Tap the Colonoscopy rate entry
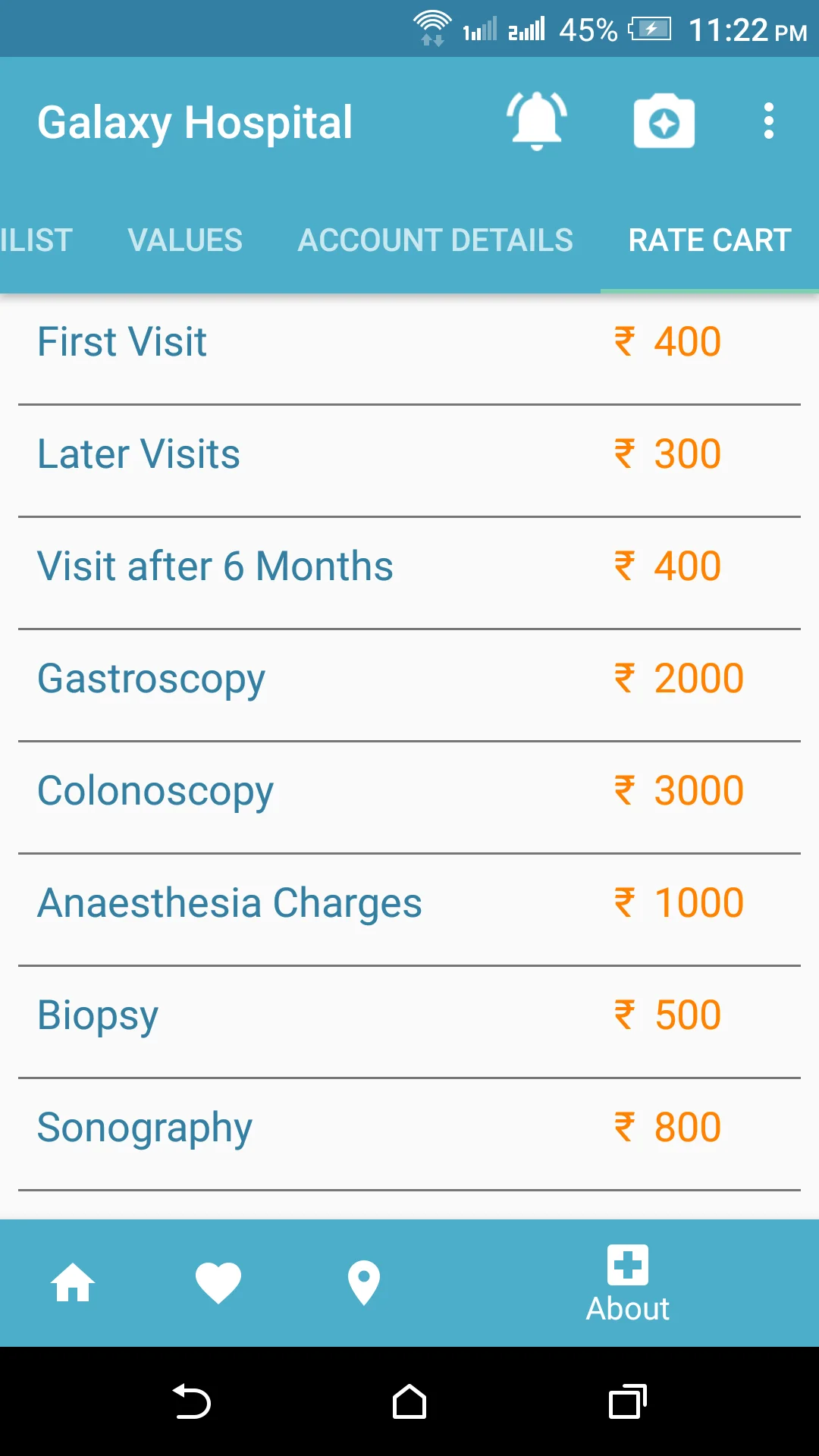Viewport: 819px width, 1456px height. pos(409,798)
